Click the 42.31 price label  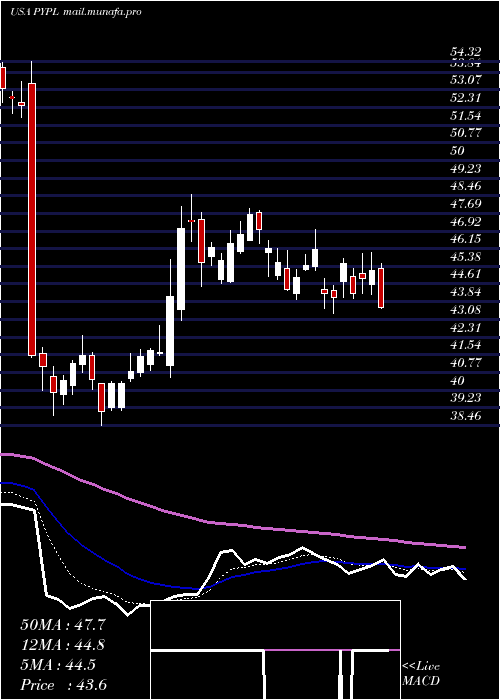(x=466, y=327)
